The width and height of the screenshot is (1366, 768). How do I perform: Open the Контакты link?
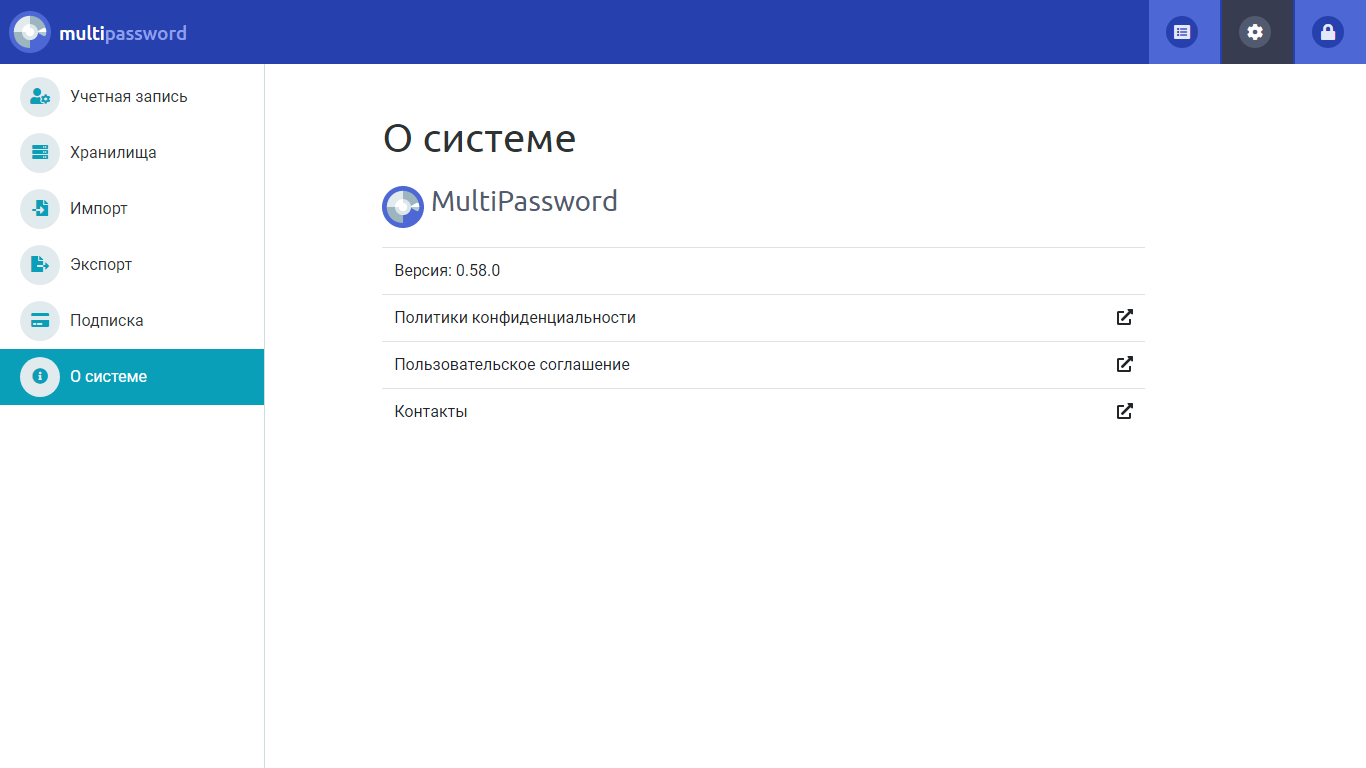pyautogui.click(x=763, y=412)
